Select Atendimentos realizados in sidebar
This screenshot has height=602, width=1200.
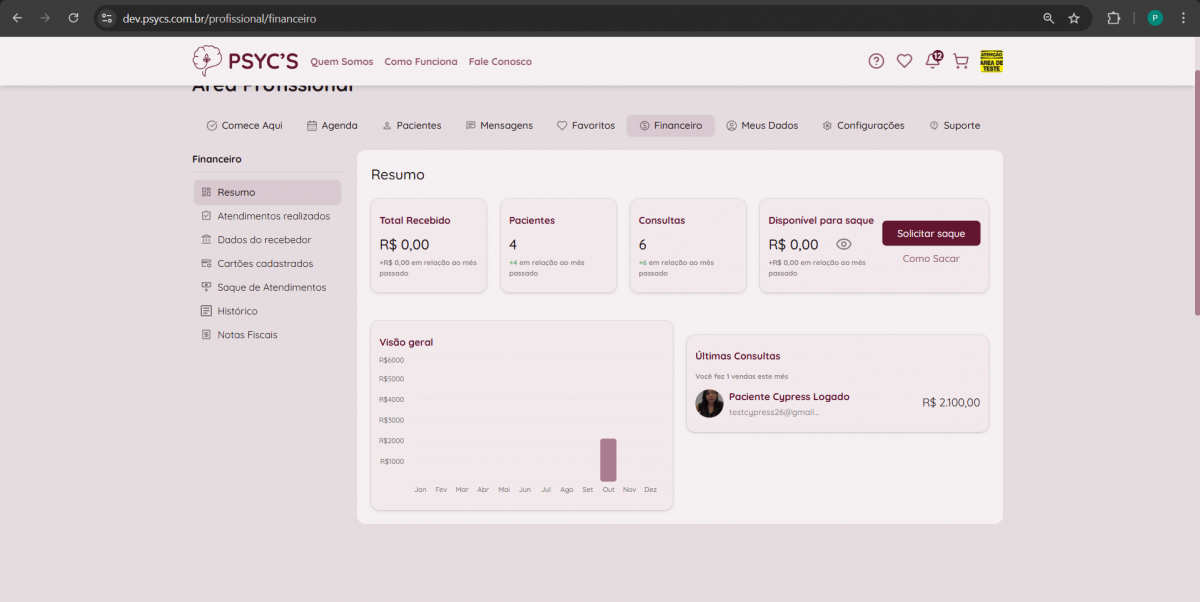(273, 216)
